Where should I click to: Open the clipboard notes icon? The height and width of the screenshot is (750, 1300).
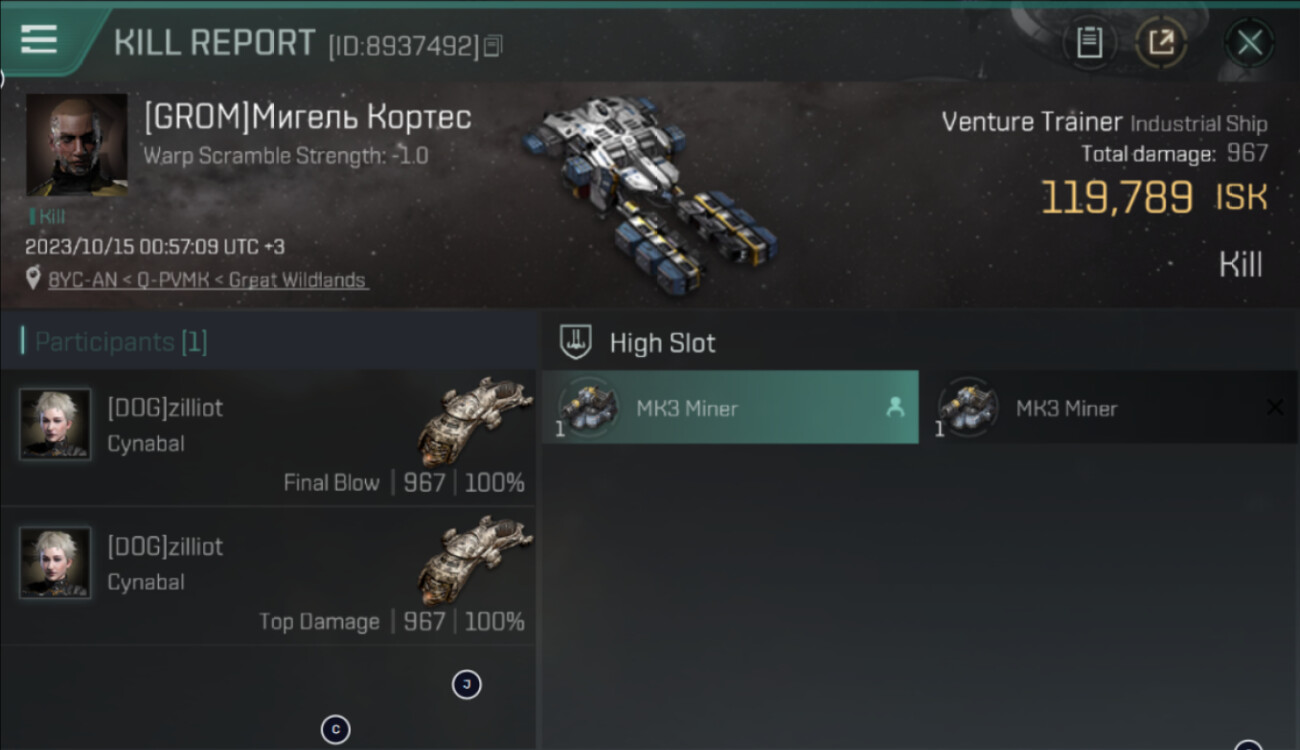(1089, 42)
